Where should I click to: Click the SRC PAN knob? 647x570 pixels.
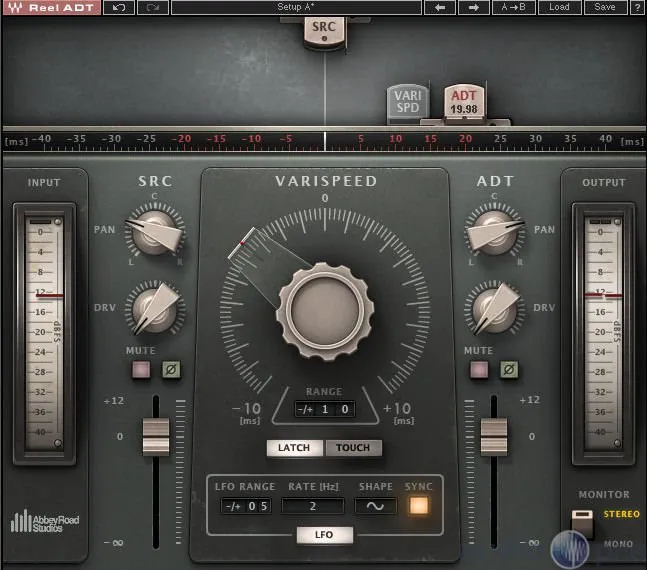click(155, 232)
